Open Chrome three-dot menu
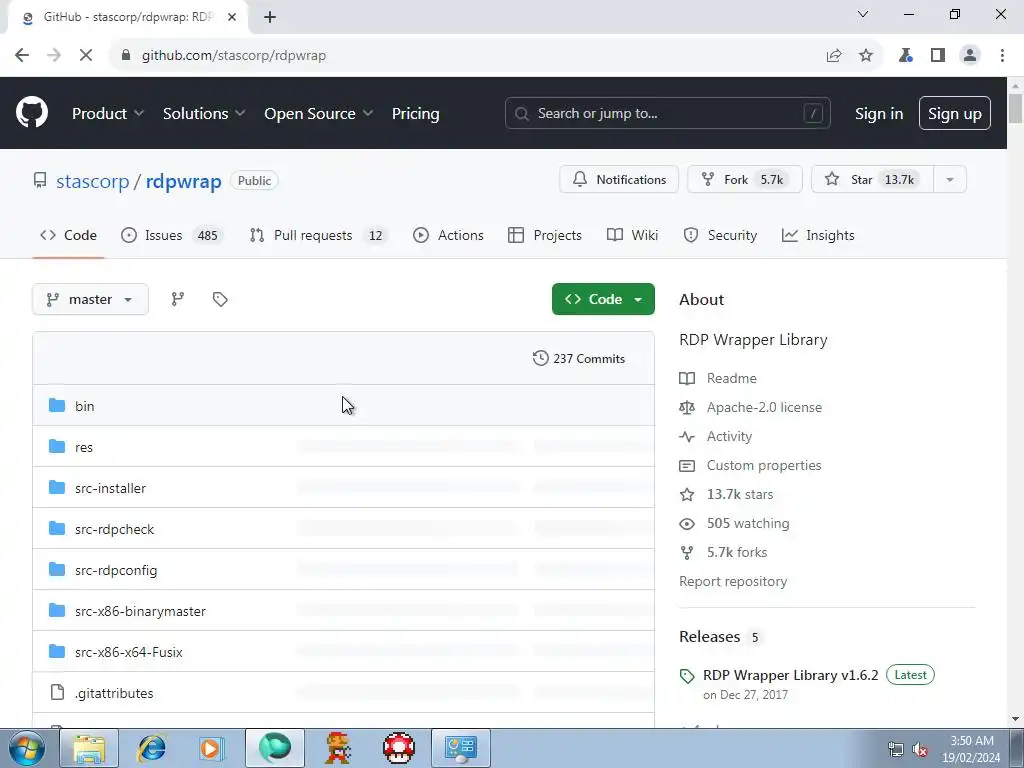The image size is (1024, 768). (x=1002, y=56)
